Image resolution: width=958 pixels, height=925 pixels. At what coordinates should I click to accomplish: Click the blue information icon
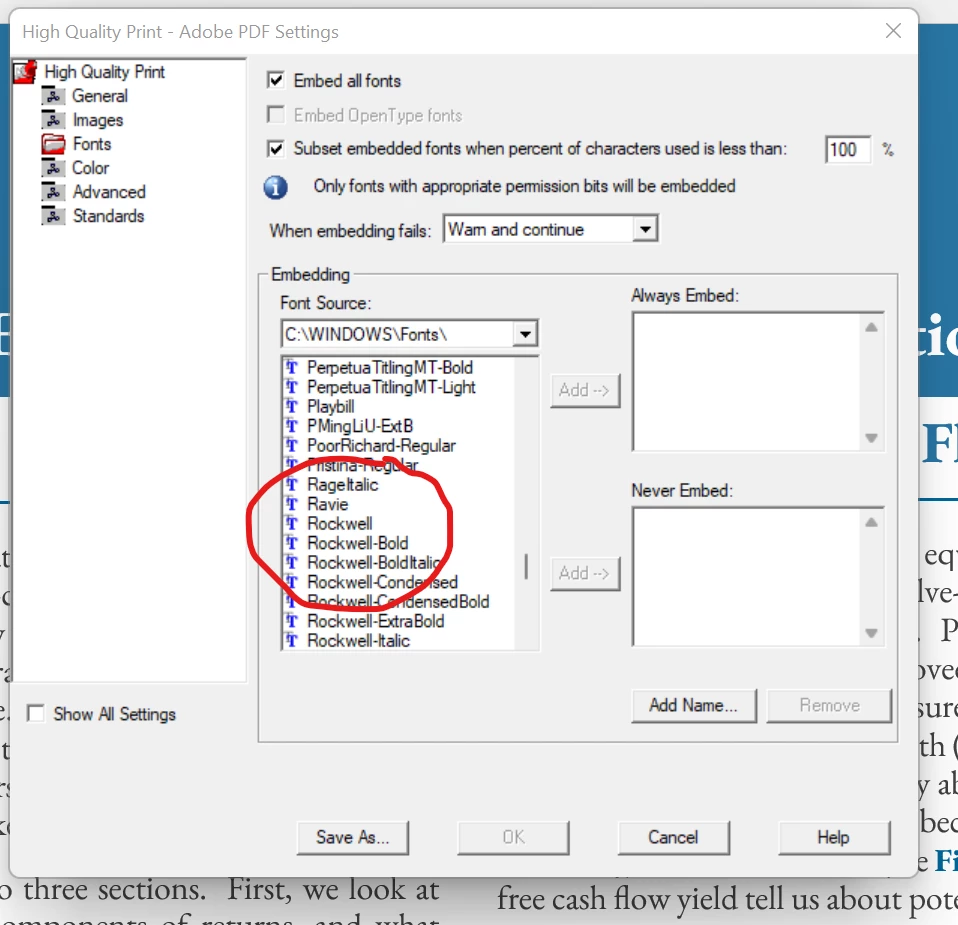(x=276, y=187)
